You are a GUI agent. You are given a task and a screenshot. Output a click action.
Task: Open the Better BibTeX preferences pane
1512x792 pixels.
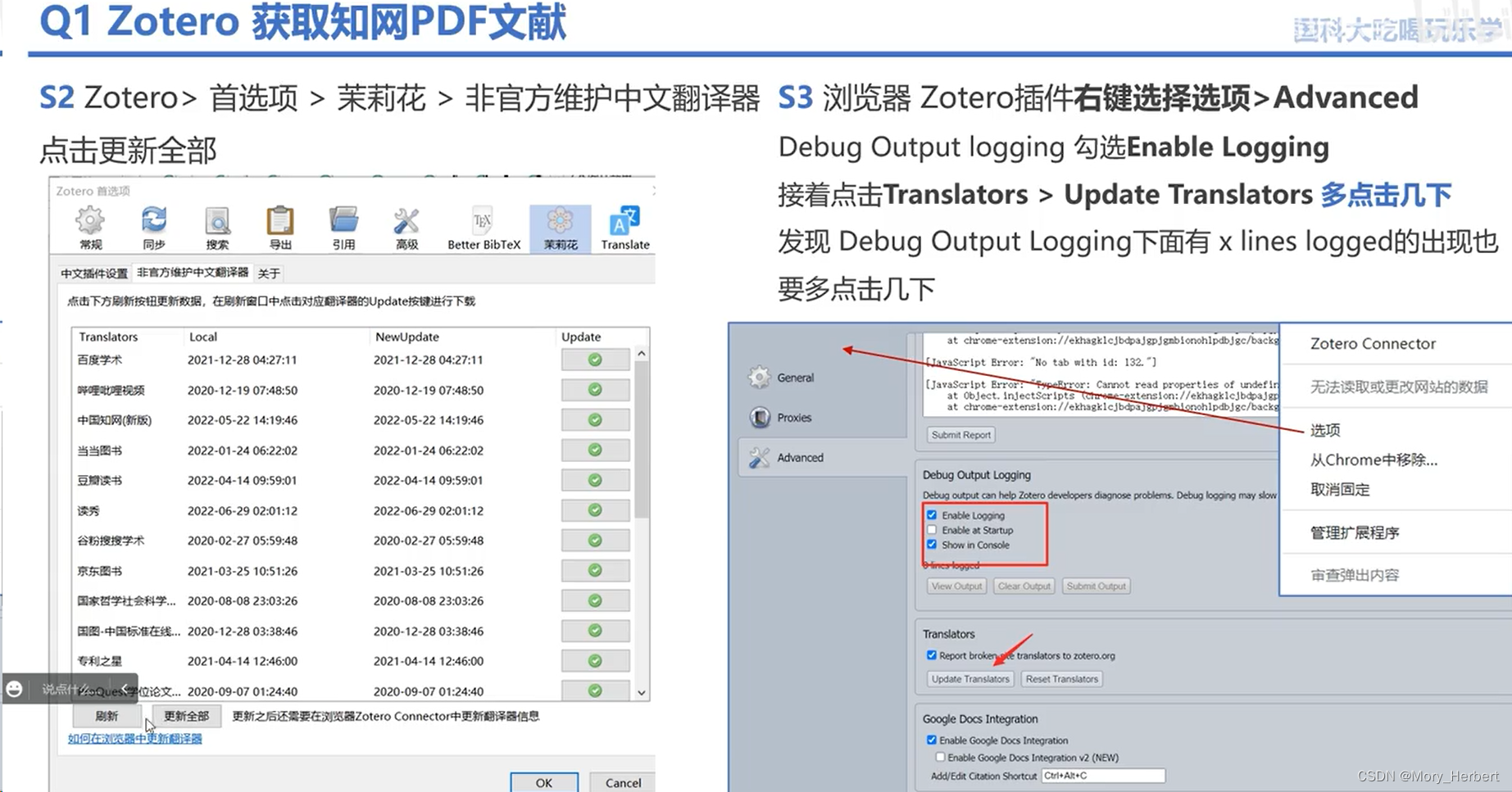[484, 228]
